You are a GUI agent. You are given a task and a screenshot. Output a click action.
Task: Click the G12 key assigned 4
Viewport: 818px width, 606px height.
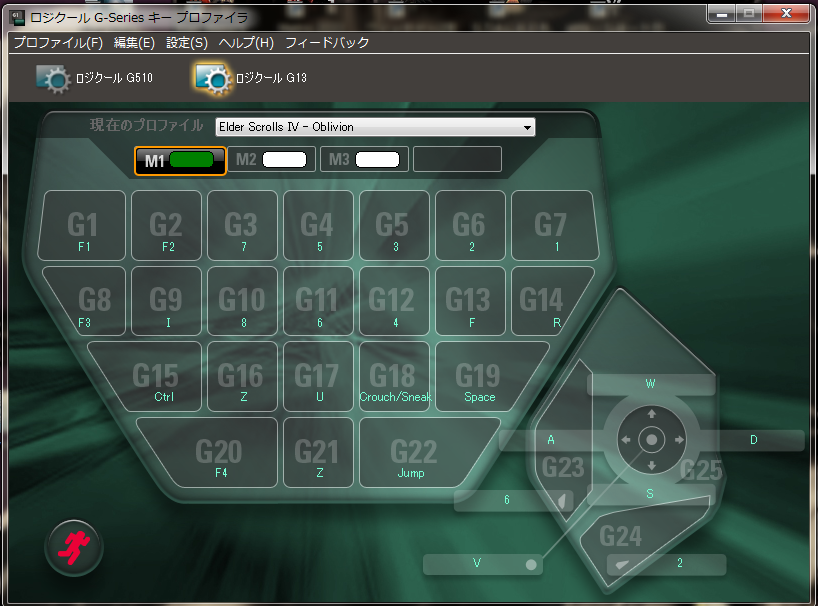pos(394,301)
